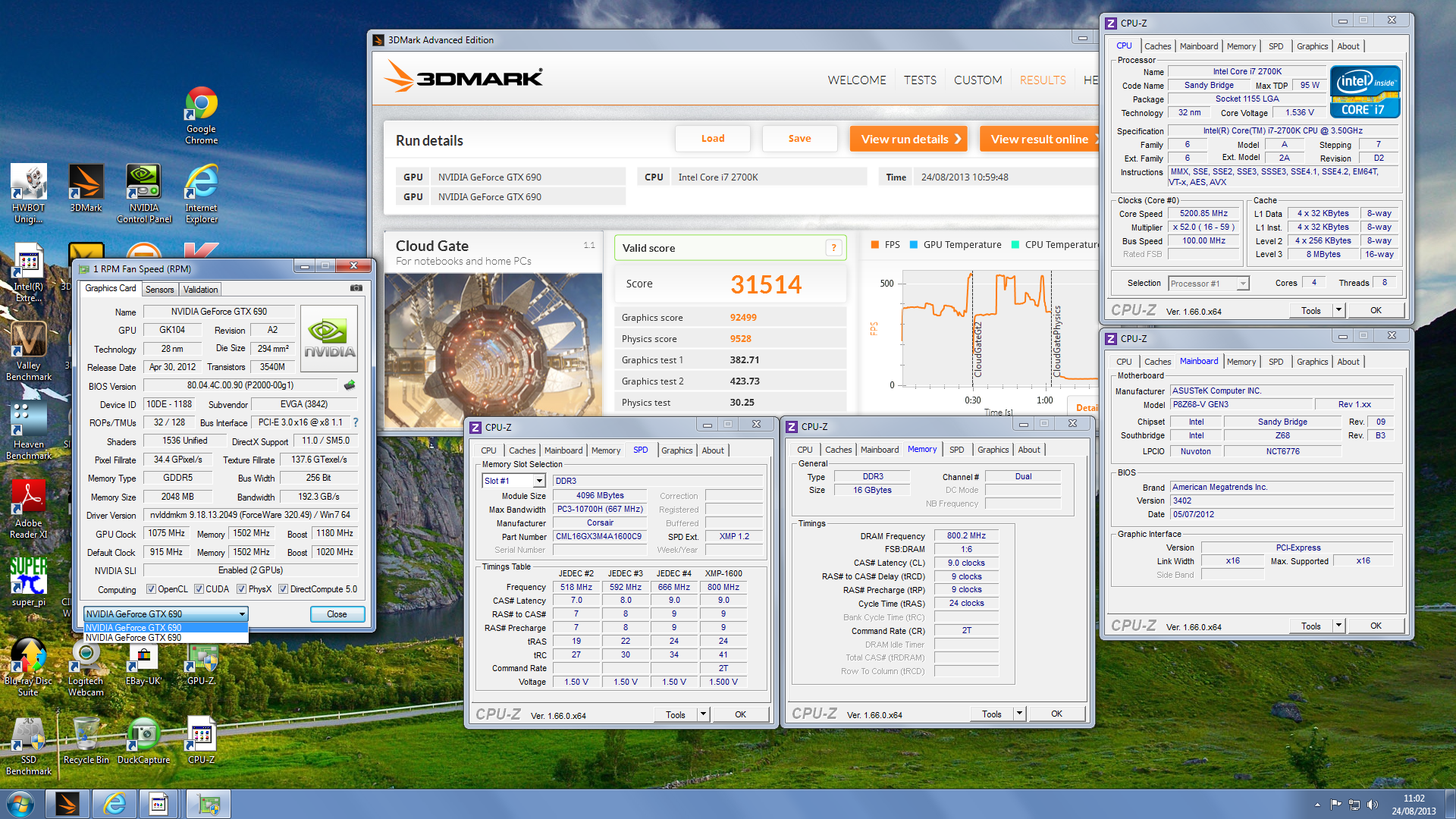This screenshot has height=819, width=1456.
Task: Click the volume icon in system tray
Action: (1373, 805)
